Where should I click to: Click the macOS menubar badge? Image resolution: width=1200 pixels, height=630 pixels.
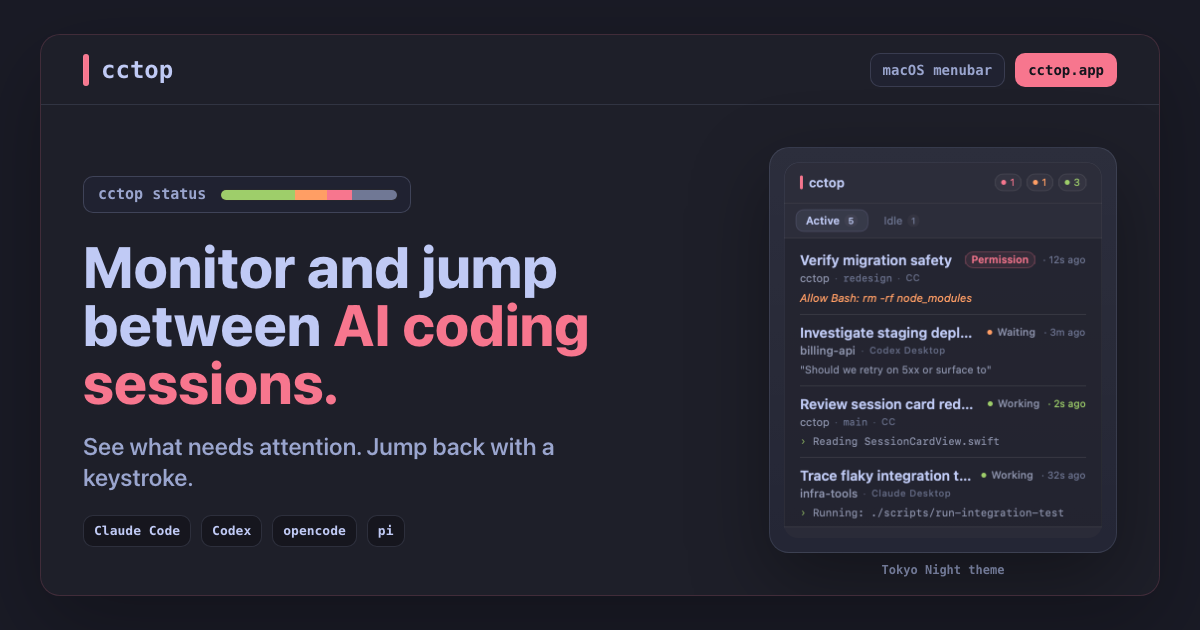[x=937, y=70]
